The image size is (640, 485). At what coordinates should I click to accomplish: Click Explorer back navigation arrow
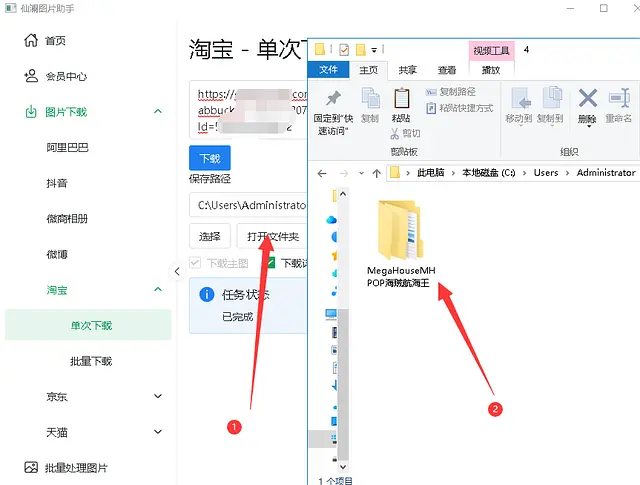[322, 174]
